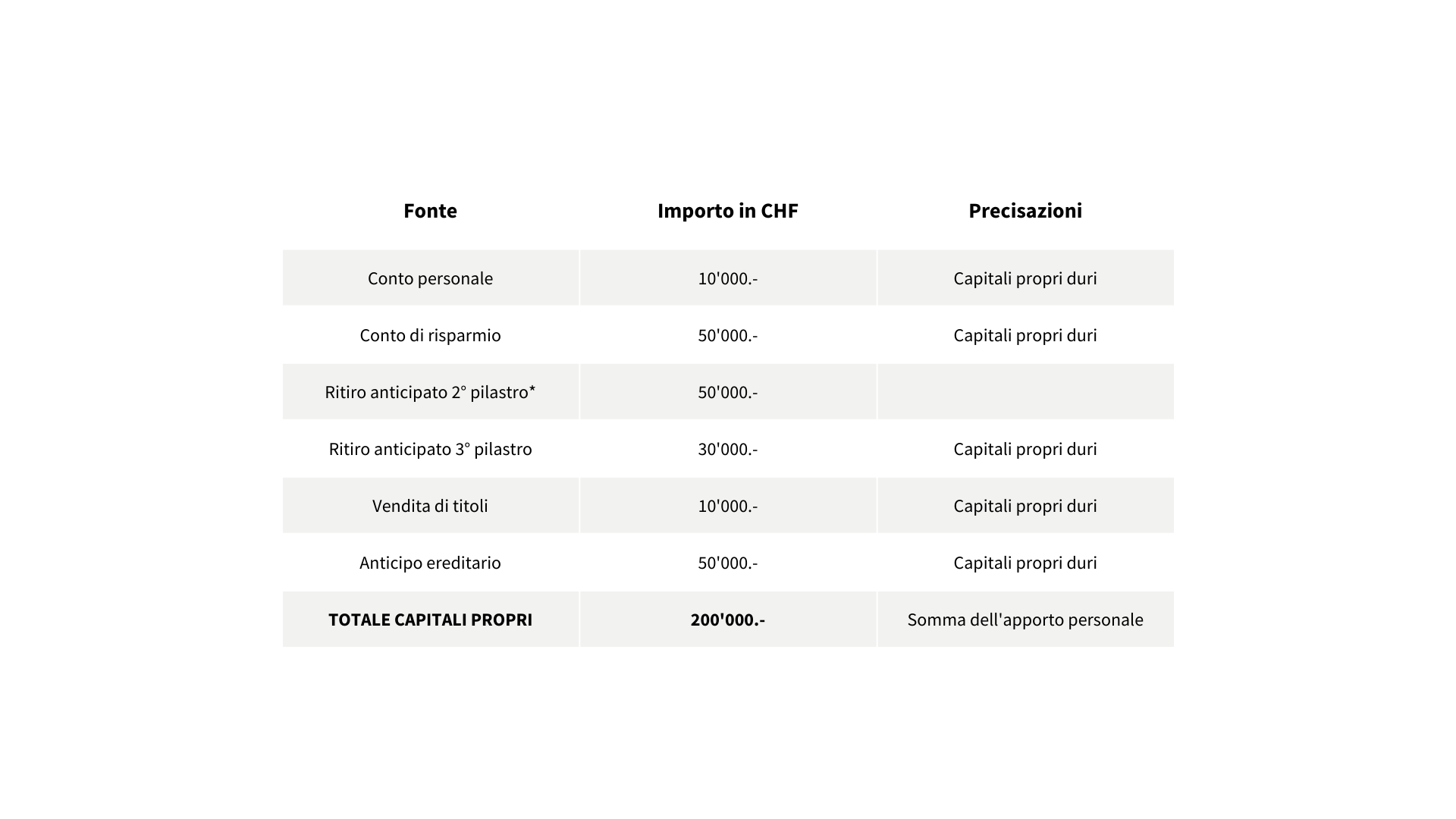The width and height of the screenshot is (1456, 819).
Task: Click the Fonte column header
Action: (430, 211)
